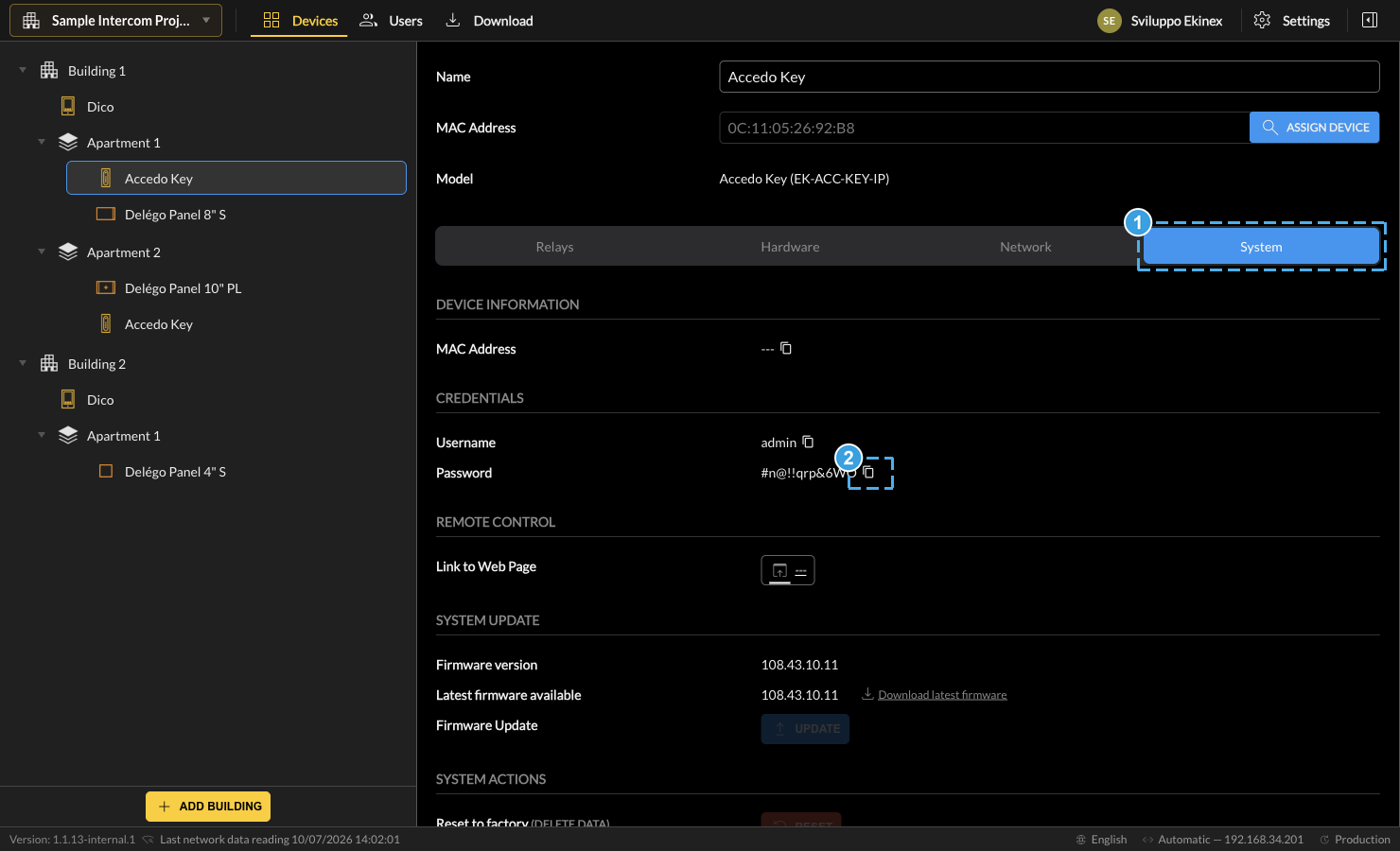
Task: Select Delégo Panel 8" S device
Action: pyautogui.click(x=236, y=215)
